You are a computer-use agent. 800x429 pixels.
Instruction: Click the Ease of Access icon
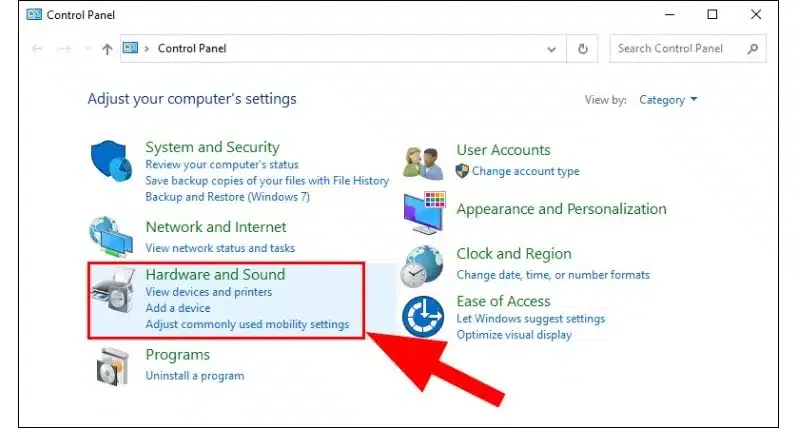(423, 318)
